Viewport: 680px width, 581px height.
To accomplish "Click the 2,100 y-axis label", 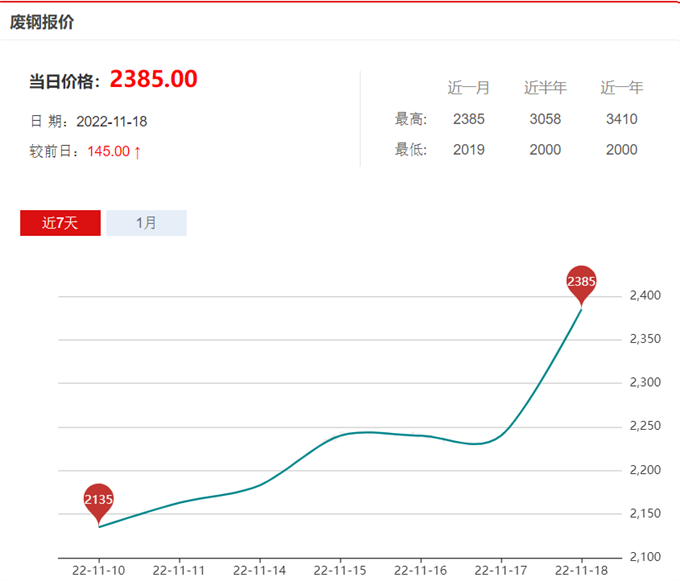I will click(645, 557).
